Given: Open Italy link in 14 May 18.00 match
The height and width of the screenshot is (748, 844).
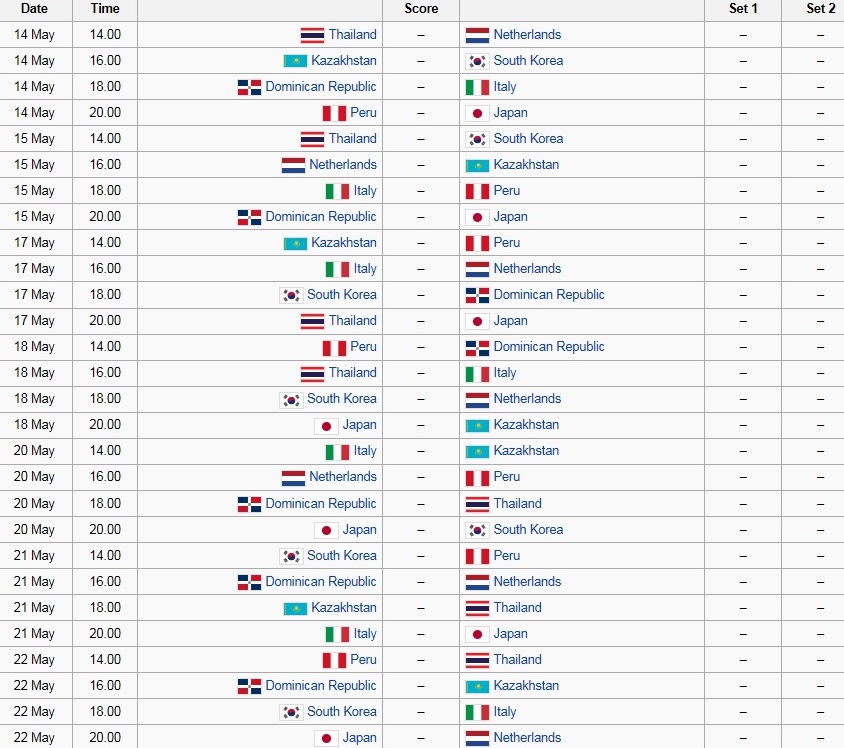Looking at the screenshot, I should [505, 87].
